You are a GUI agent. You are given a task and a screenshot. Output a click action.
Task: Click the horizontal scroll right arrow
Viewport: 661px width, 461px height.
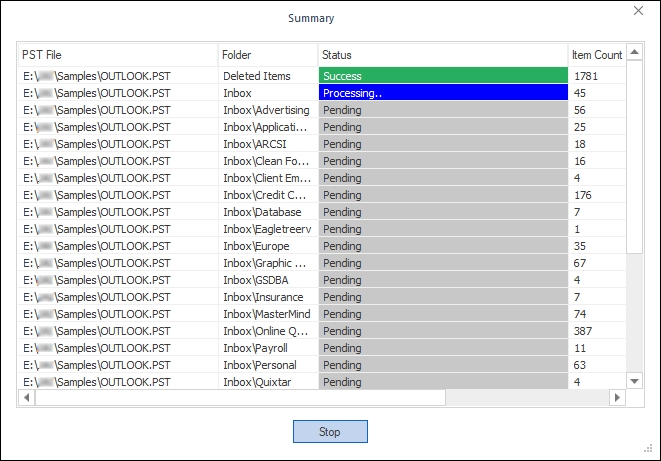618,397
